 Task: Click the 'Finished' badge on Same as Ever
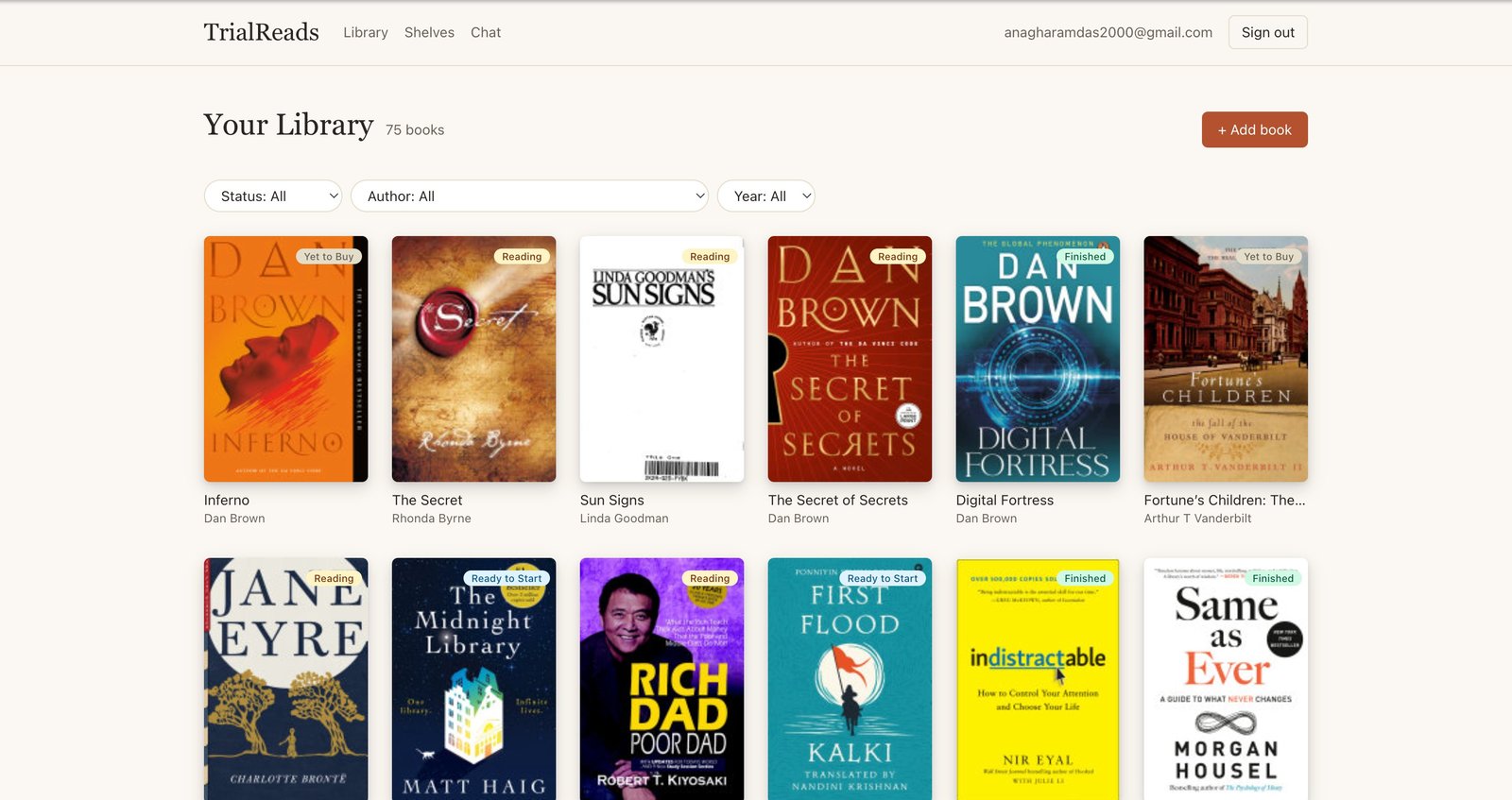pyautogui.click(x=1273, y=578)
